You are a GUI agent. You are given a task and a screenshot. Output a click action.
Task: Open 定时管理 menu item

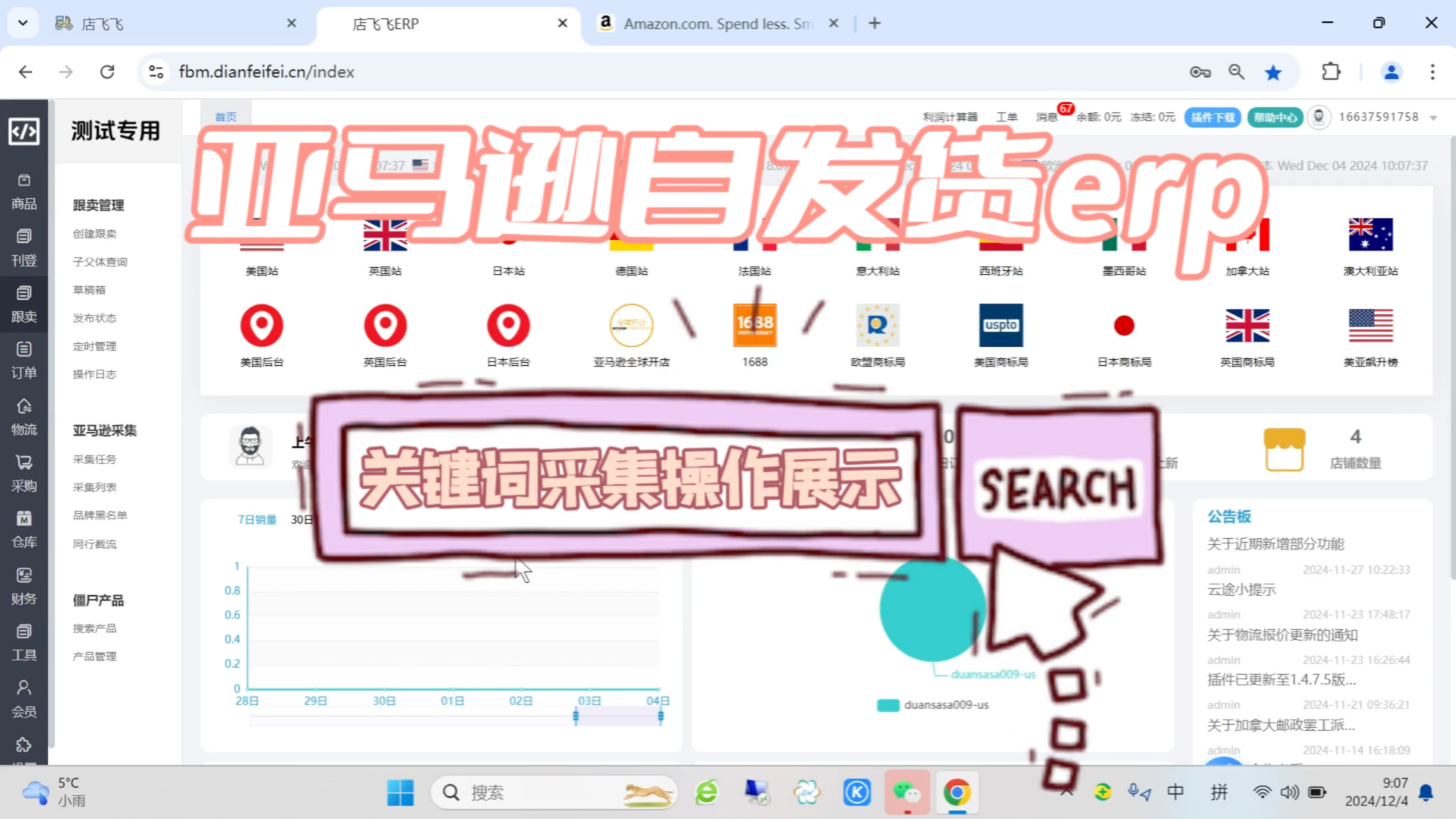(x=95, y=346)
